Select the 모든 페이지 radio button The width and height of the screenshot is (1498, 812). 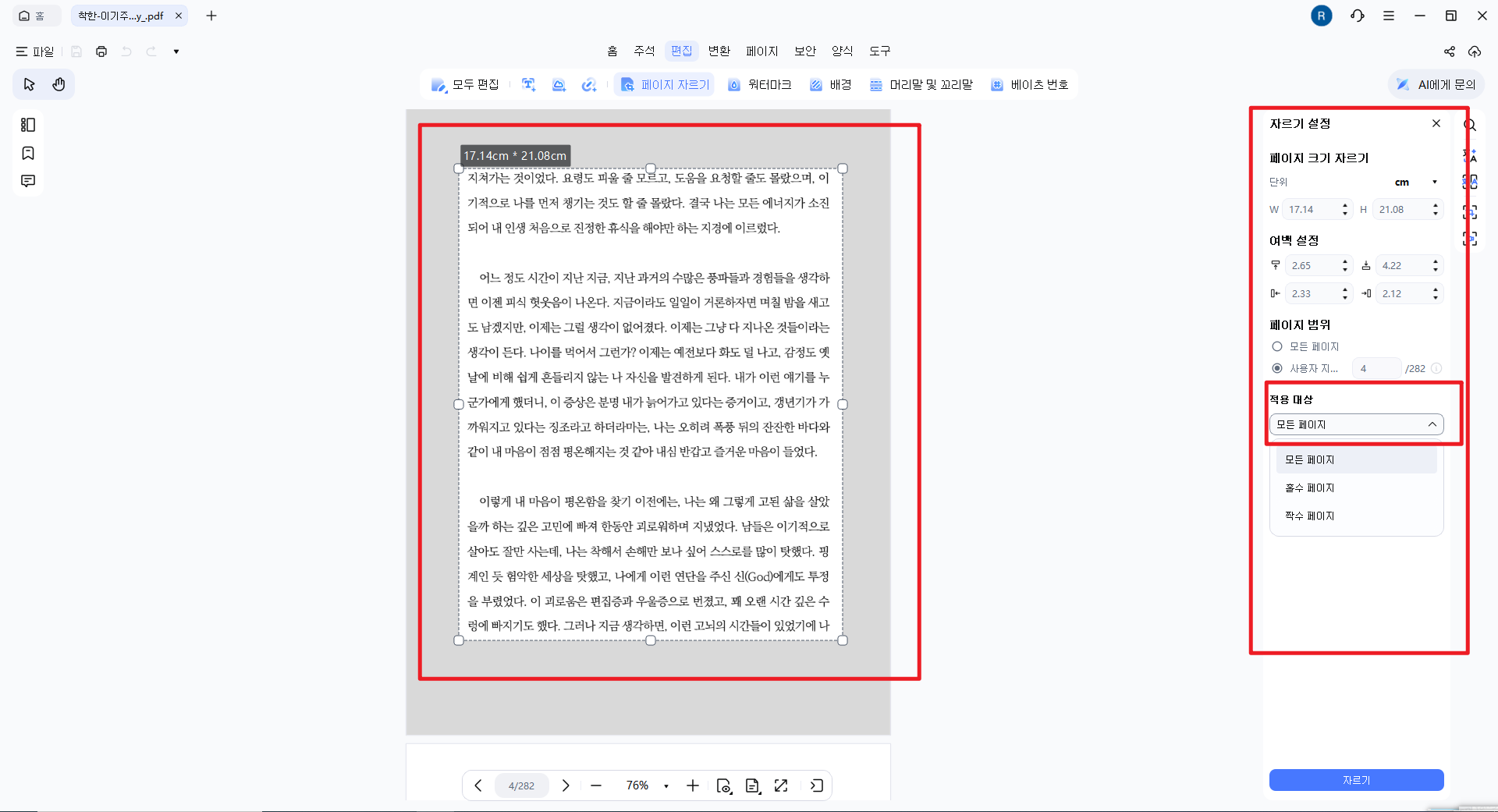pos(1277,346)
